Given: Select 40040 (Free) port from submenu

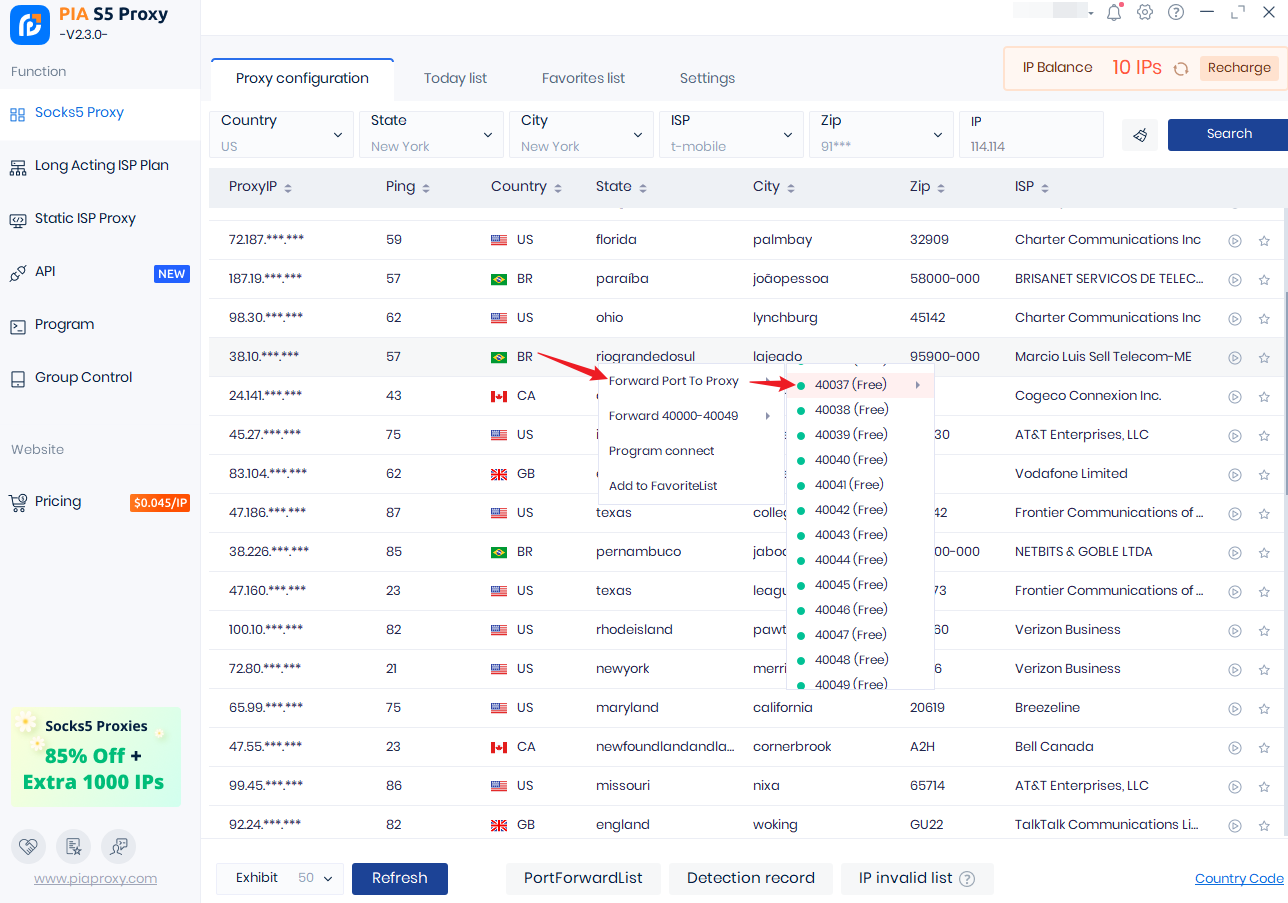Looking at the screenshot, I should tap(851, 460).
